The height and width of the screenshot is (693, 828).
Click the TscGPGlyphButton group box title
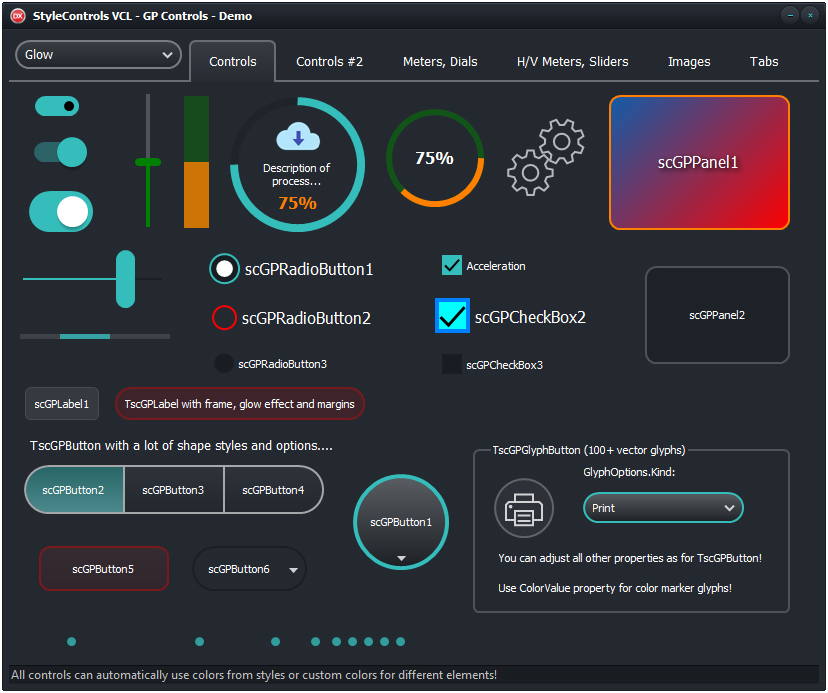589,450
